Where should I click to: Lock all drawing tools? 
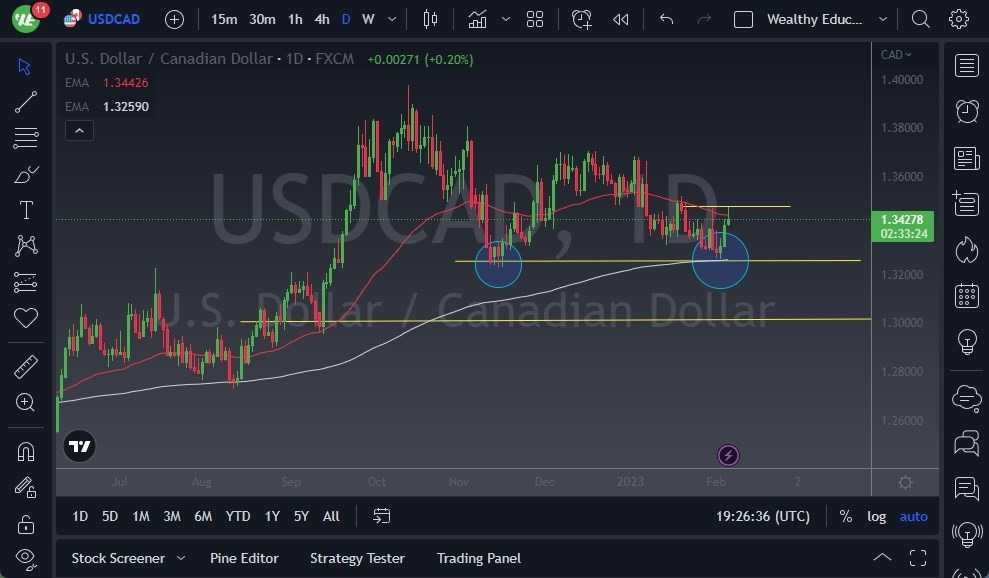(x=25, y=520)
